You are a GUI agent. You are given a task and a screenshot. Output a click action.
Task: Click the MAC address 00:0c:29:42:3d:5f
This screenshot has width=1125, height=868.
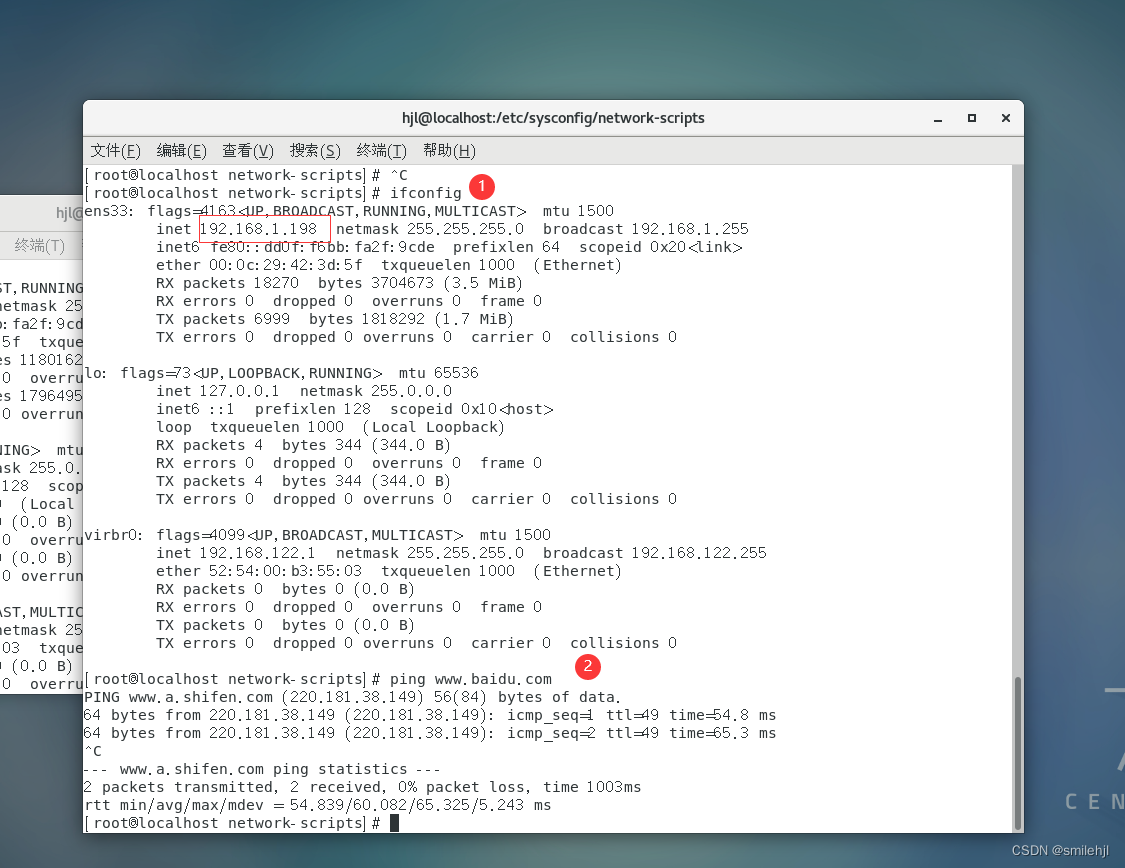(286, 265)
